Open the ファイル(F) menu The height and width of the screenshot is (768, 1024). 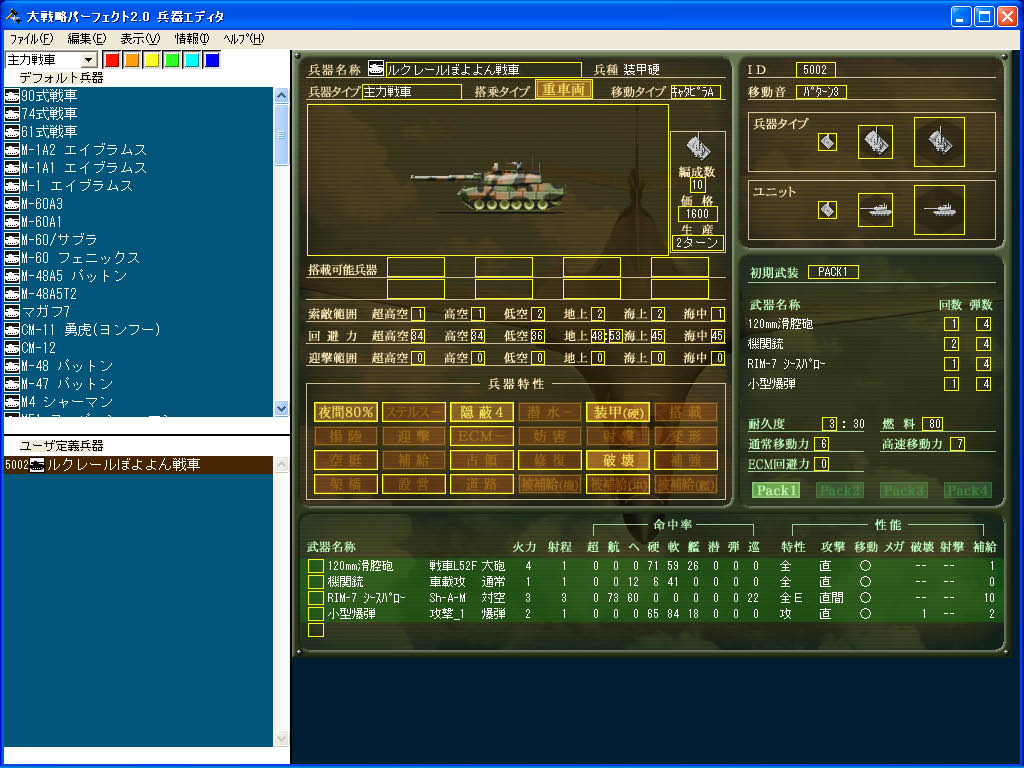[x=30, y=38]
